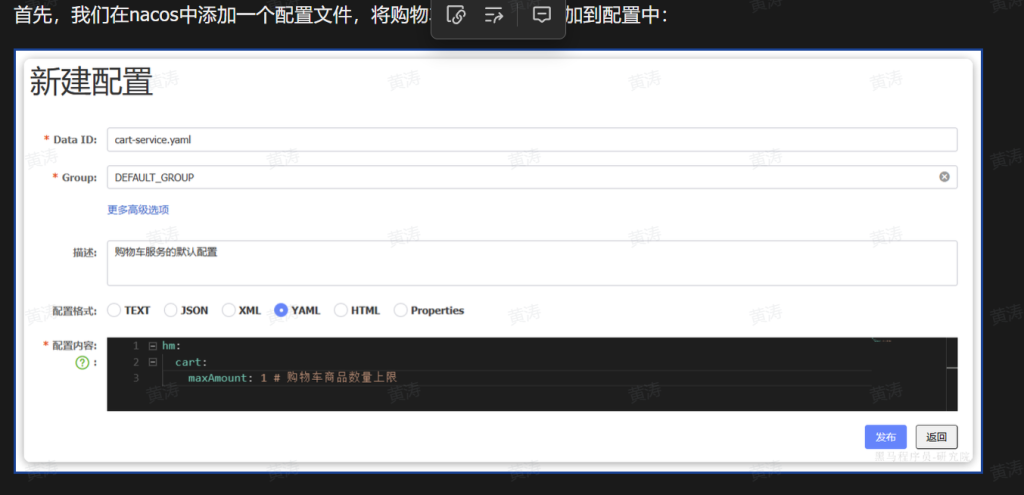Select the TEXT format radio button

pyautogui.click(x=114, y=310)
